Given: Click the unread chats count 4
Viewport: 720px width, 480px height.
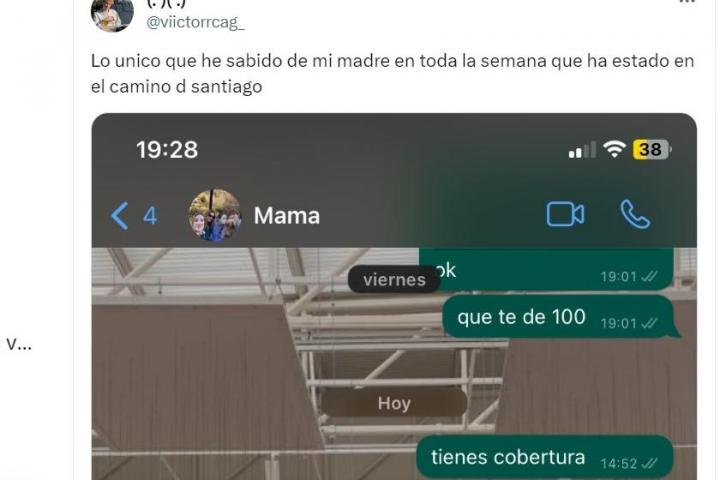Looking at the screenshot, I should pos(150,215).
